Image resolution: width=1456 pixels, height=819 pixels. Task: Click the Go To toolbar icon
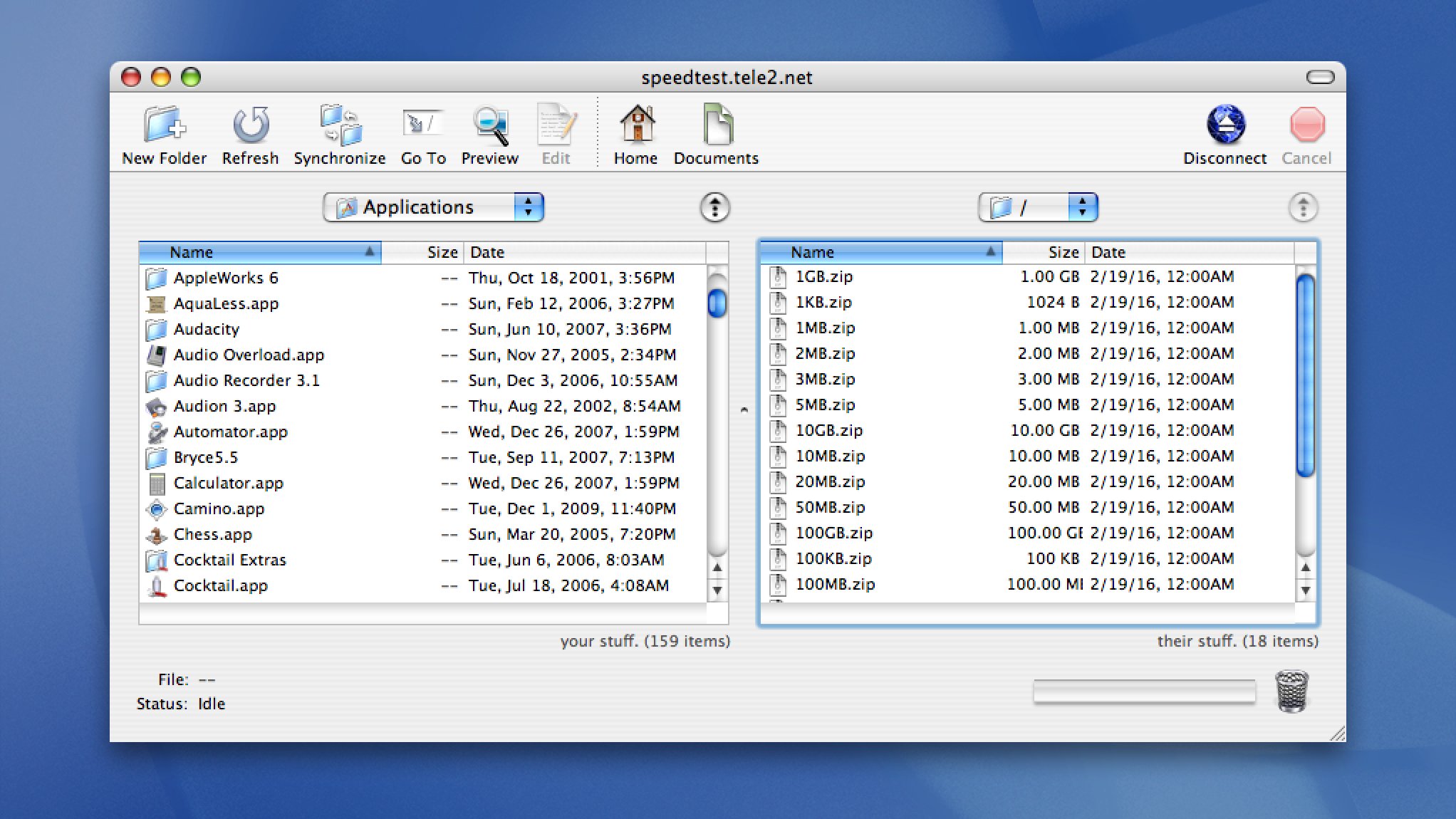(423, 124)
